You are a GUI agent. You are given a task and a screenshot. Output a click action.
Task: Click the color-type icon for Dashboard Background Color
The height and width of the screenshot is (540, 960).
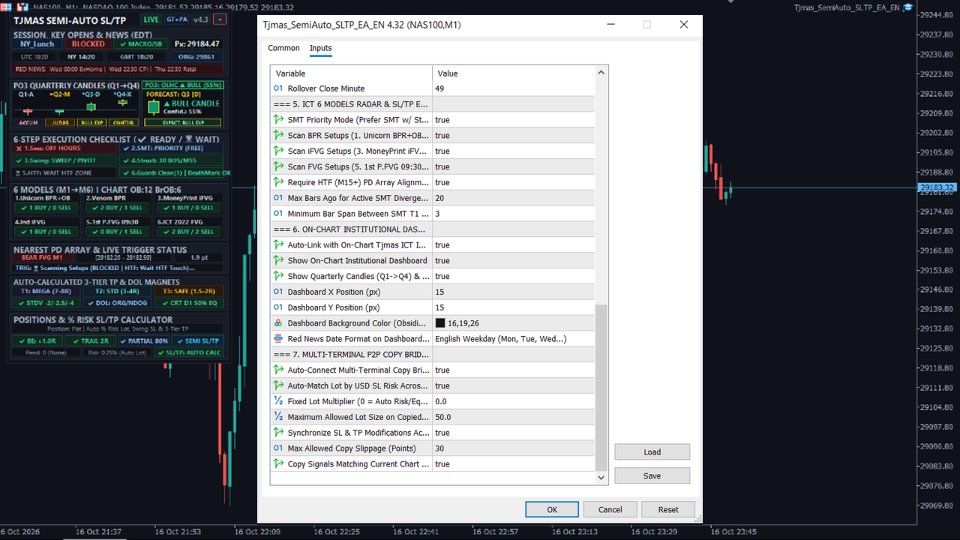(278, 323)
